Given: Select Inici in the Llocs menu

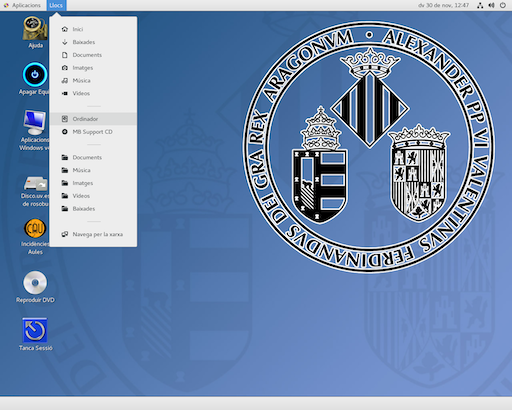Looking at the screenshot, I should pos(93,29).
